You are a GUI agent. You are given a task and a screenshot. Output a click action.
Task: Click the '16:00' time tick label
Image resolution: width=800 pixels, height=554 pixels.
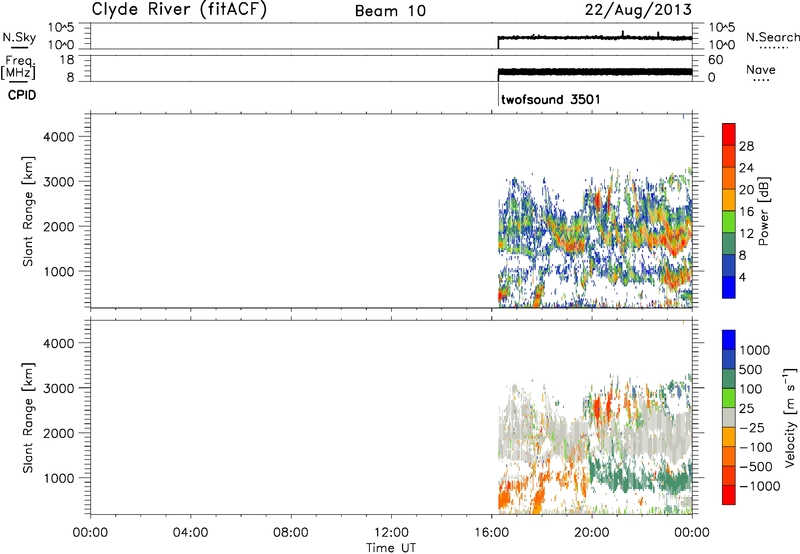491,533
